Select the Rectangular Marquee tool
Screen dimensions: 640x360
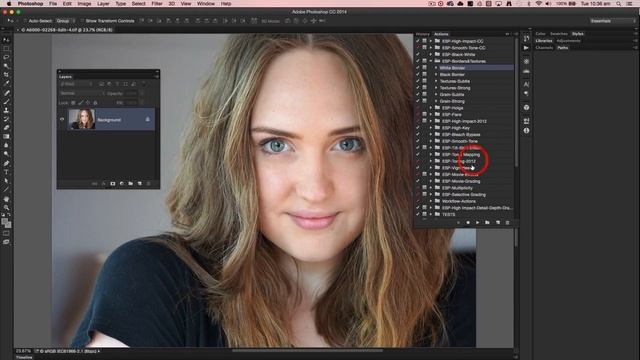(6, 49)
